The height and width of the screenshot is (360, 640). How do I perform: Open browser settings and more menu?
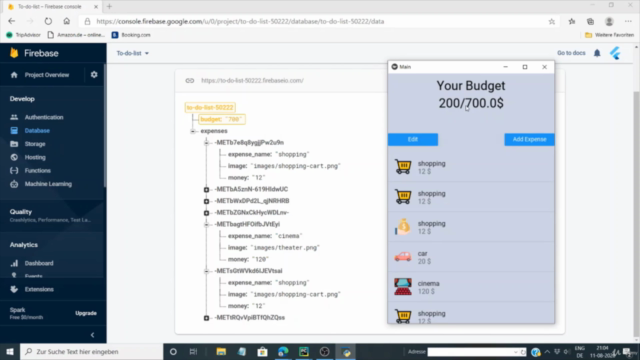628,22
